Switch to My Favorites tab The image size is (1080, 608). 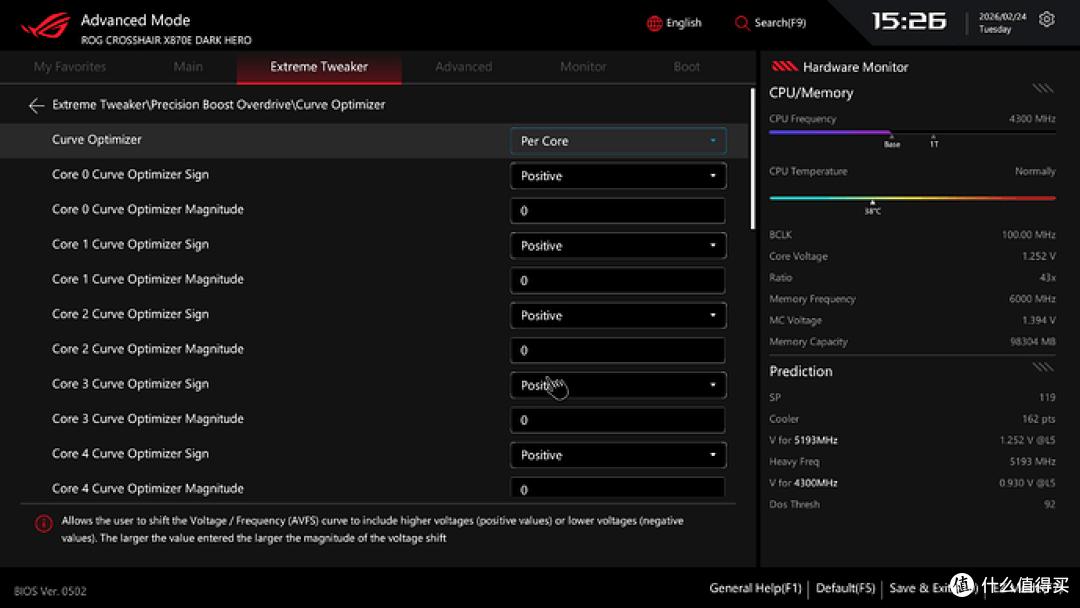[70, 67]
